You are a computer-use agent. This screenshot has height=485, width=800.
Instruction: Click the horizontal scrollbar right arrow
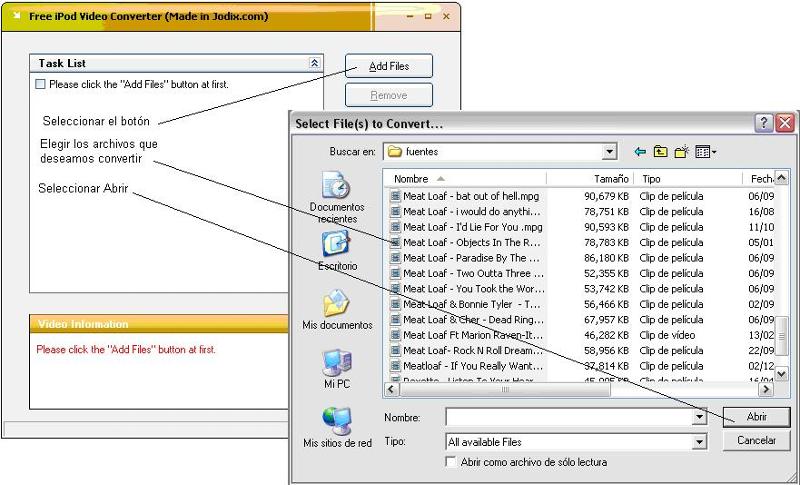(x=766, y=390)
